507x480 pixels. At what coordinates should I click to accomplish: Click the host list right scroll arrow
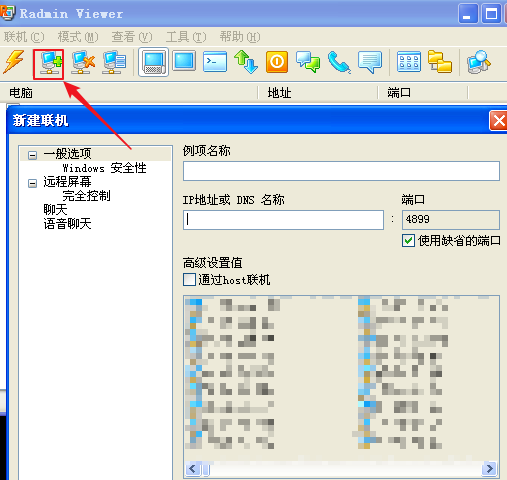pos(490,469)
